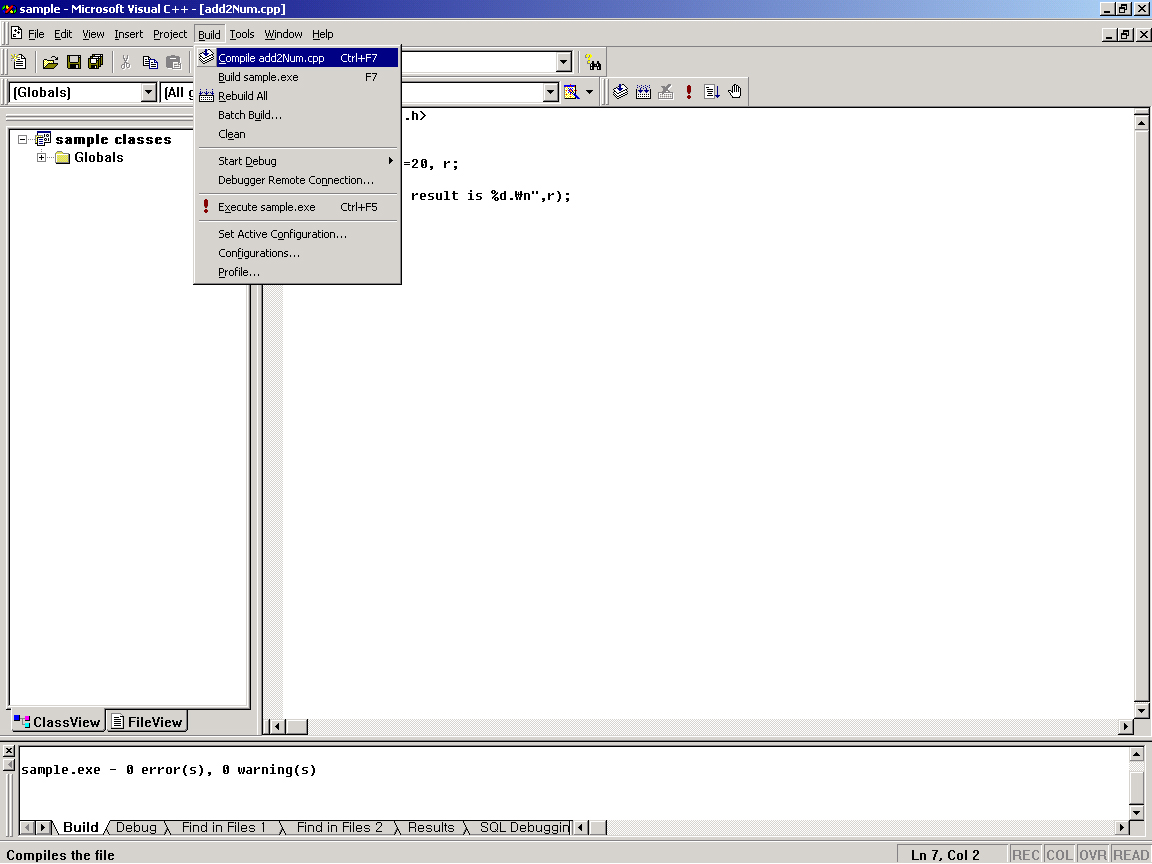Open Configurations menu item
The height and width of the screenshot is (864, 1152).
click(298, 253)
